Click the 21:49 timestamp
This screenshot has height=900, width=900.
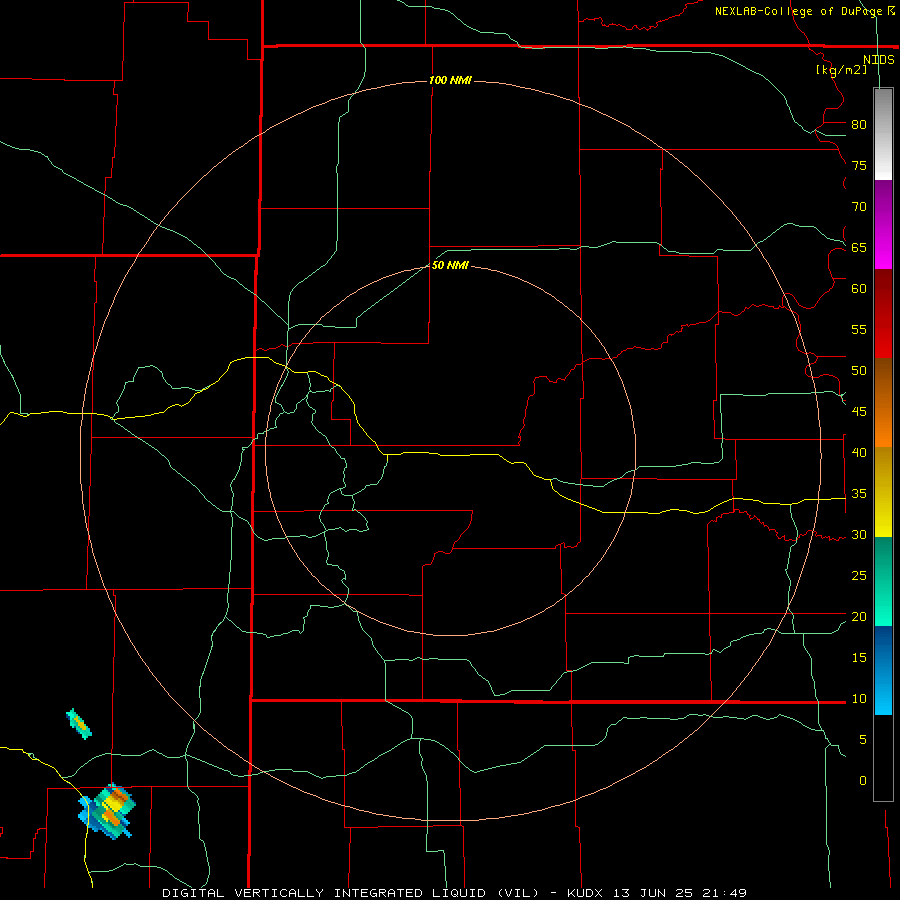click(x=723, y=893)
